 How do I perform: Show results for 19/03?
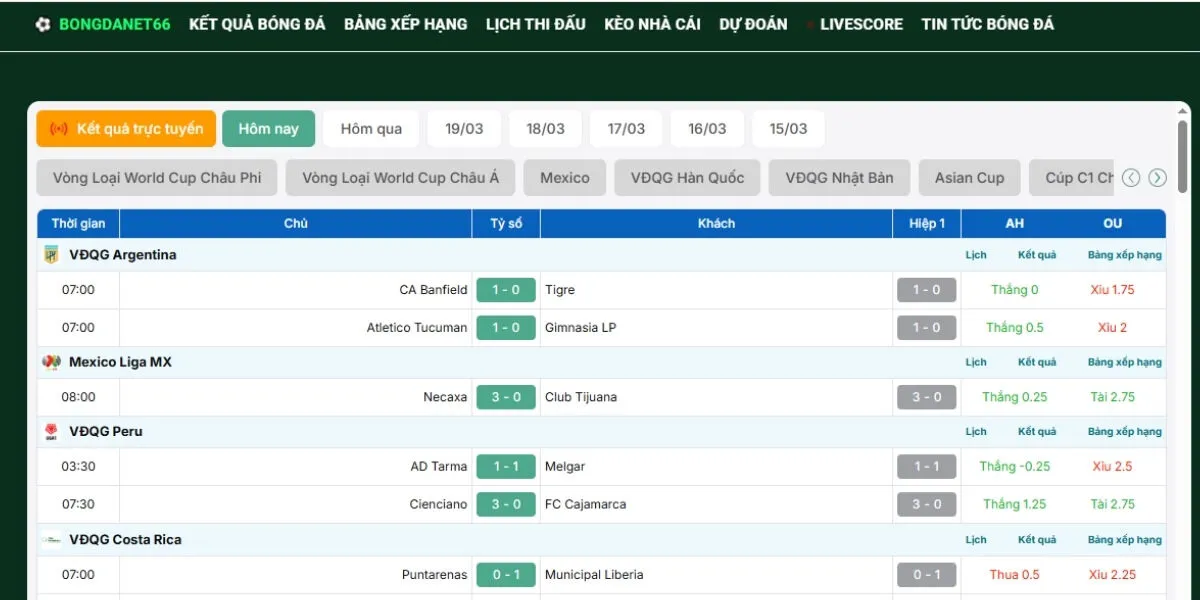pyautogui.click(x=464, y=129)
